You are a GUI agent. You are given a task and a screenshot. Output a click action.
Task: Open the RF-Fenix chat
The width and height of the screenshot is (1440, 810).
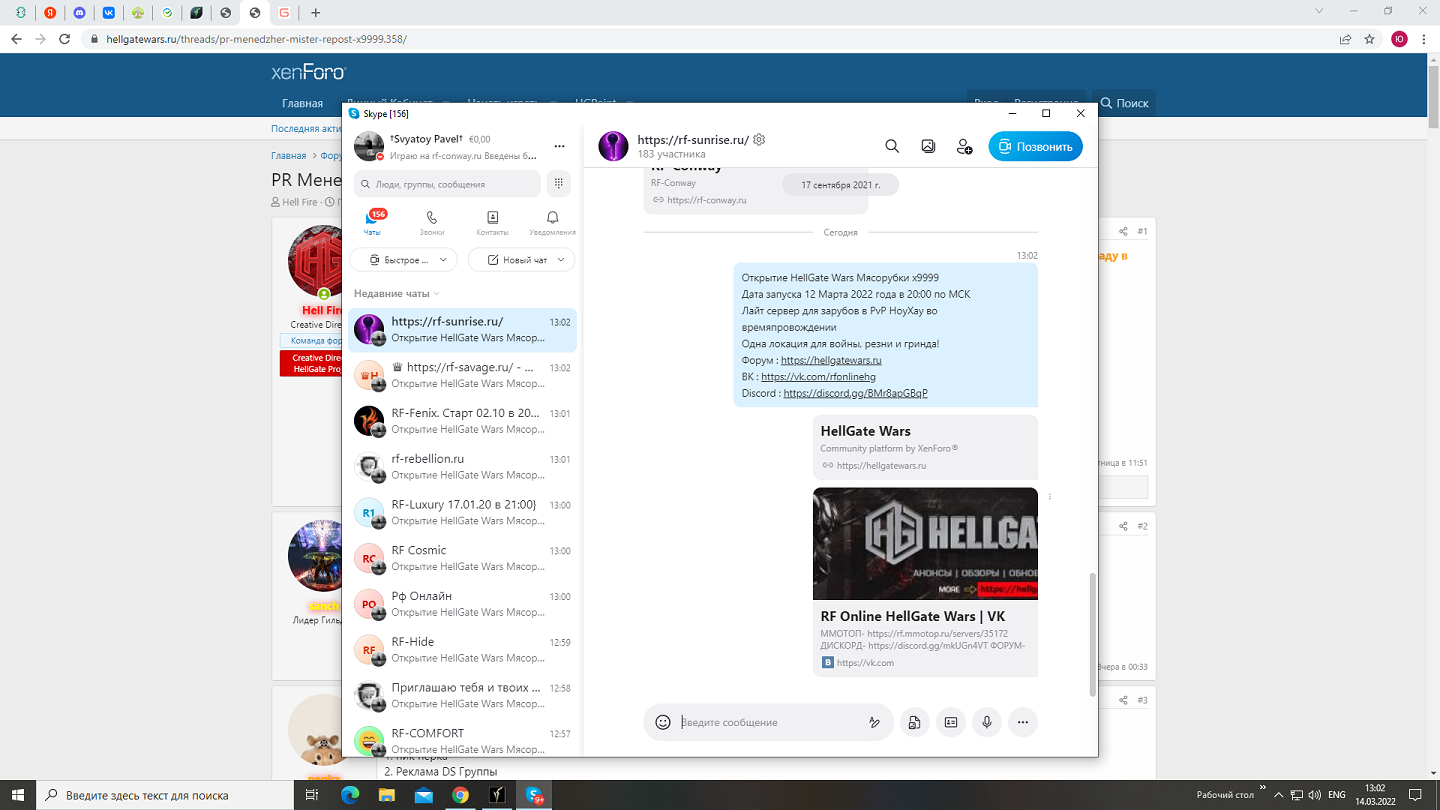[x=460, y=421]
